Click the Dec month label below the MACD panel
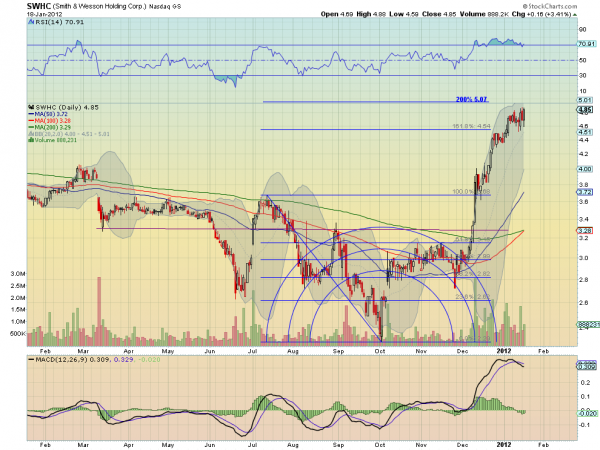 click(463, 445)
